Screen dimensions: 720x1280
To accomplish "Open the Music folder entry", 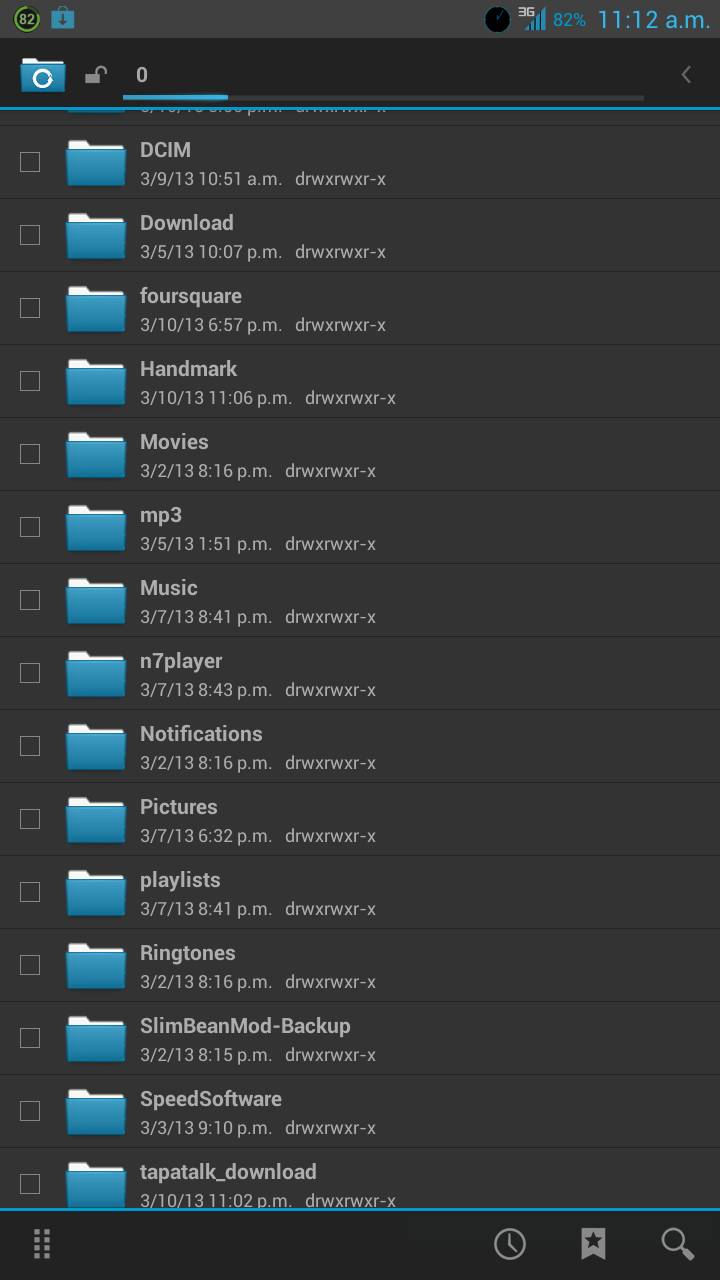I will [x=360, y=600].
